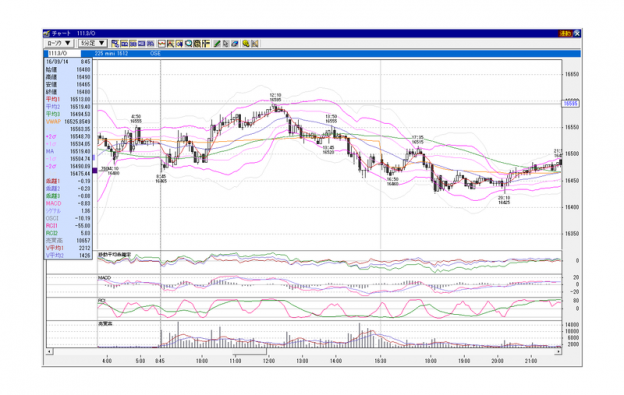
Task: Toggle the cursor pointer tool next to pencil
Action: (226, 43)
